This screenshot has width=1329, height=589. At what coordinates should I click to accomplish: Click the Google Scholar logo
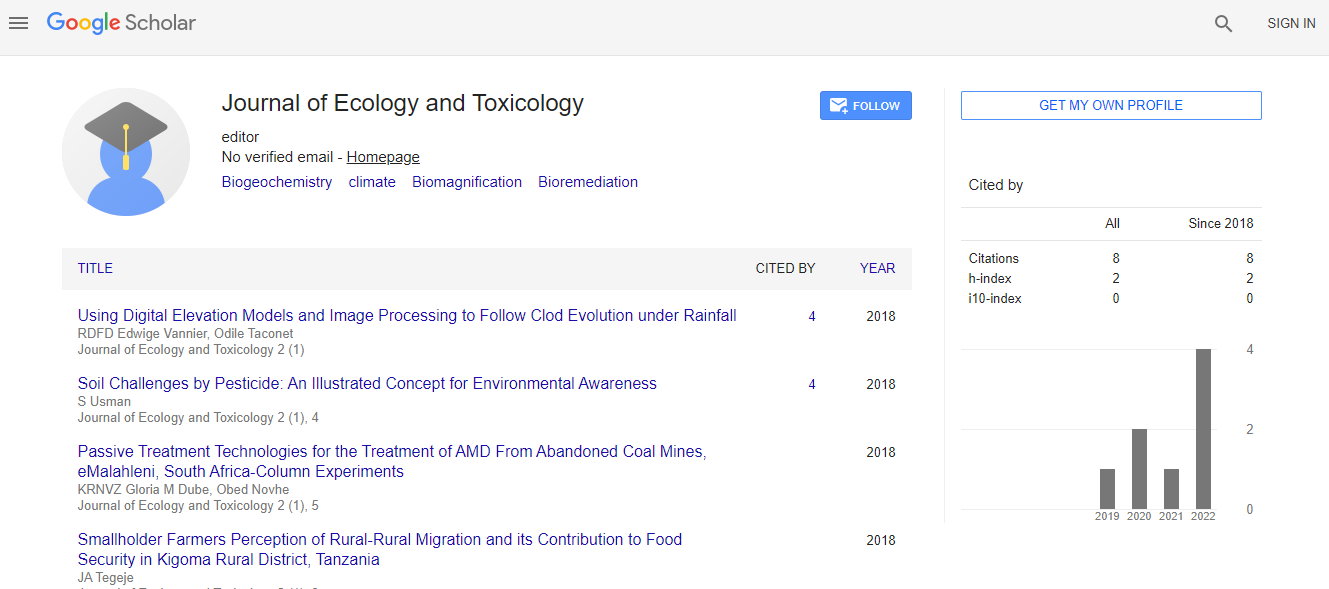pos(121,23)
